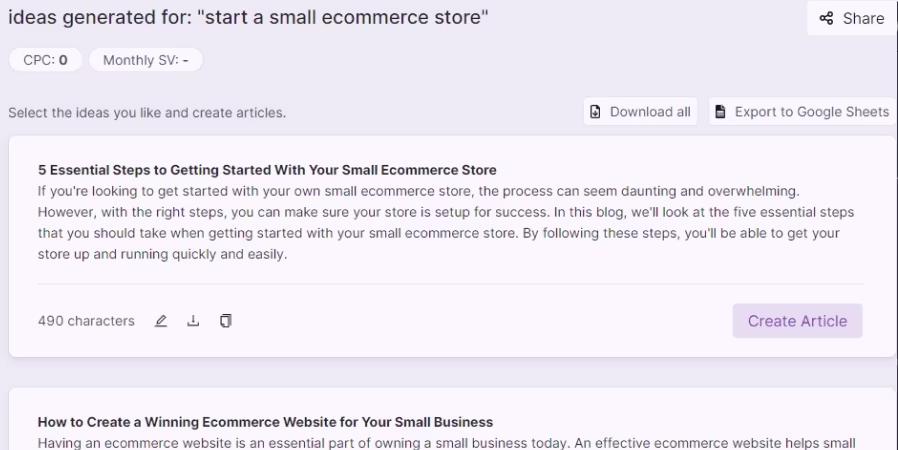Click the CPC: 0 chip
The image size is (898, 450).
point(45,60)
